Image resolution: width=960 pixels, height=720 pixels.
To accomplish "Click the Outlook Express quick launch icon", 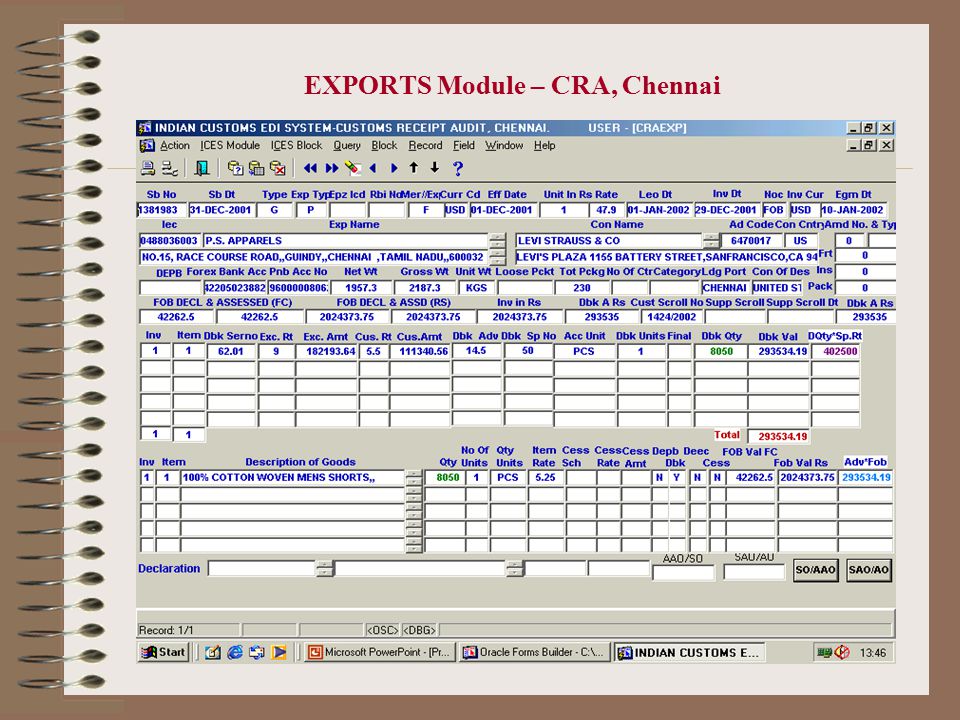I will [x=257, y=653].
